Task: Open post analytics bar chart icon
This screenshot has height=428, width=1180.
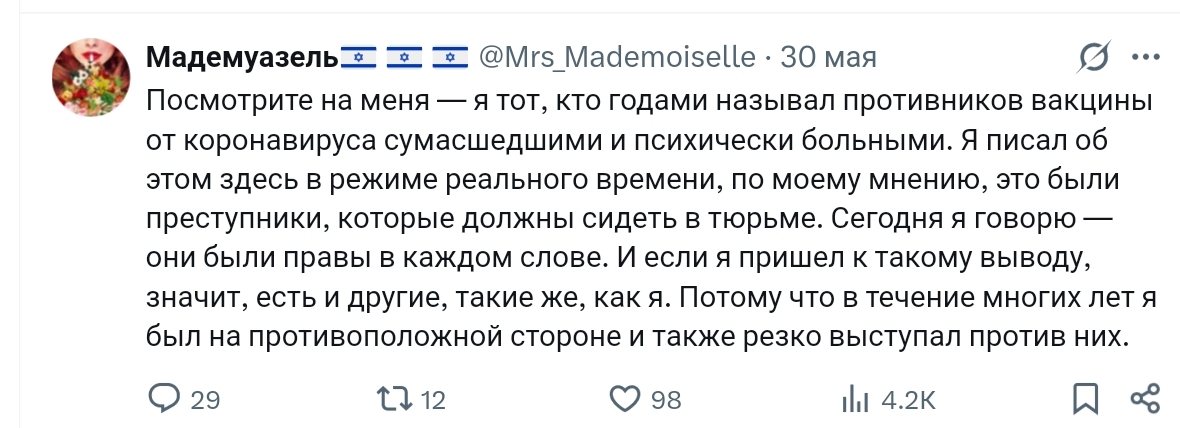Action: pos(855,400)
